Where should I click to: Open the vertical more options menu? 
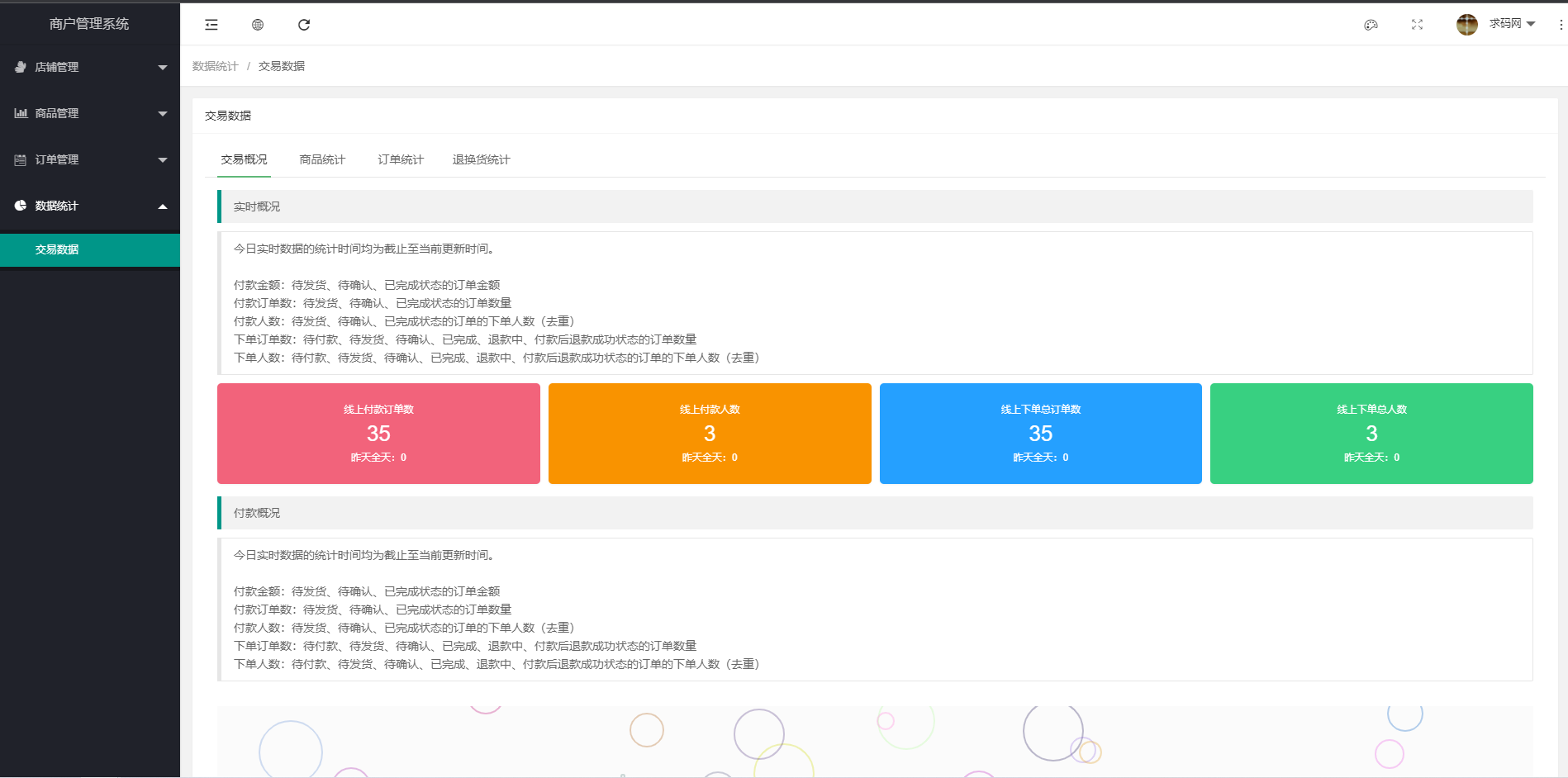point(1561,25)
